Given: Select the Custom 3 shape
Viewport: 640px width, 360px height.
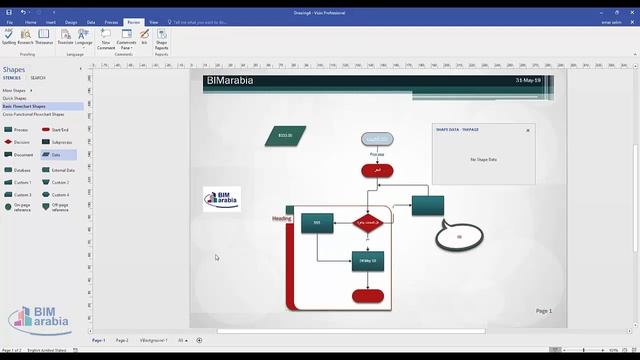Looking at the screenshot, I should click(18, 195).
